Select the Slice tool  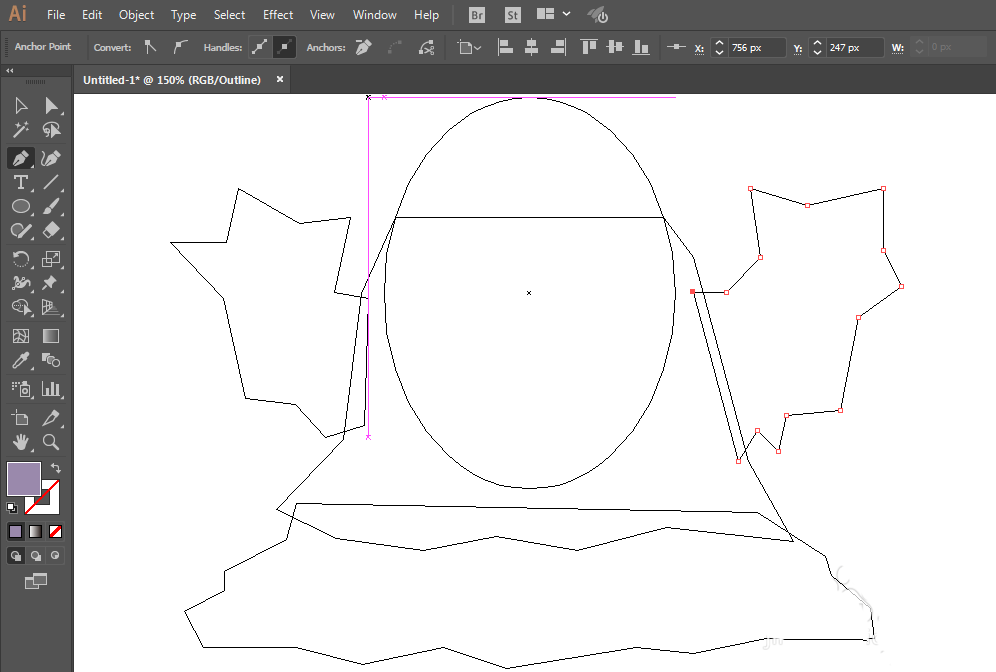51,418
